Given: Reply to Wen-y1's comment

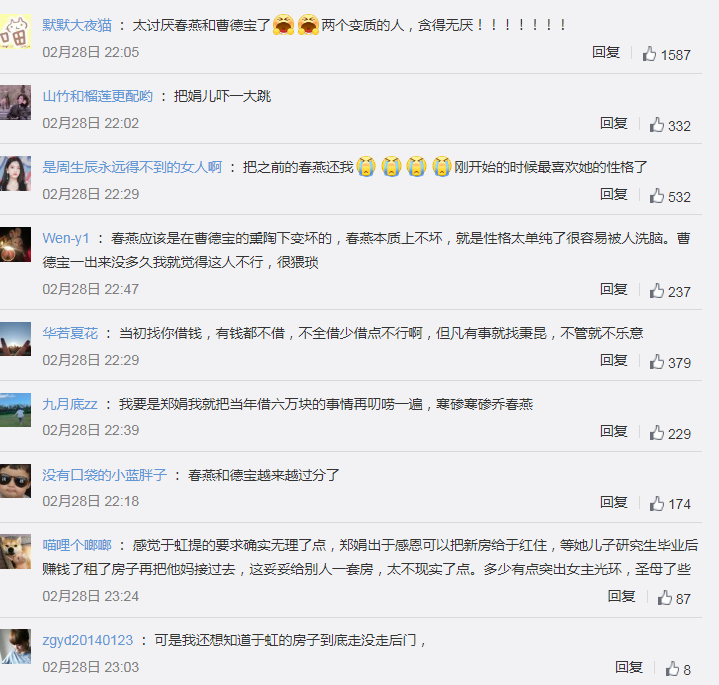Looking at the screenshot, I should coord(614,289).
